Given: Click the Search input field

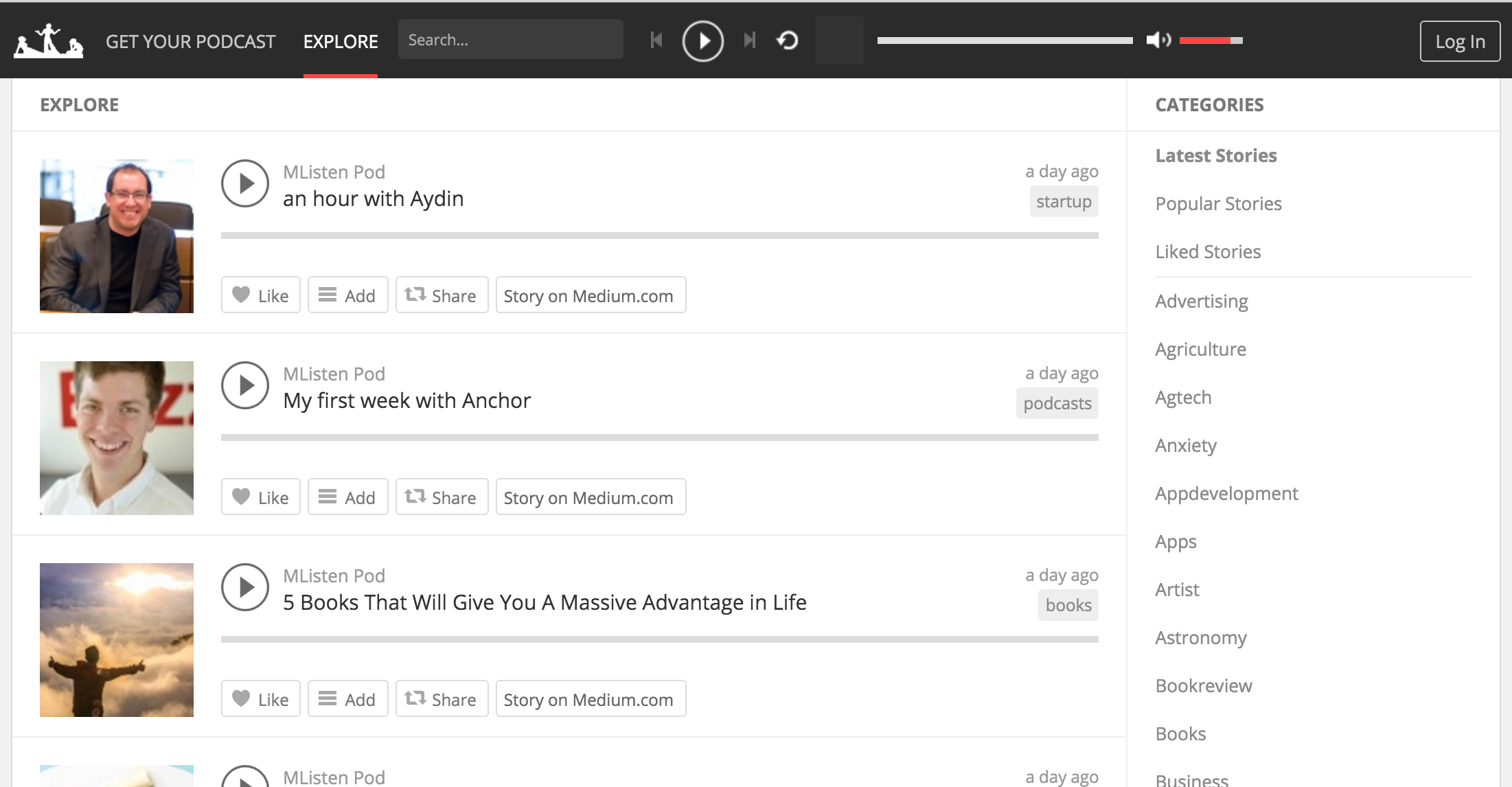Looking at the screenshot, I should click(510, 40).
